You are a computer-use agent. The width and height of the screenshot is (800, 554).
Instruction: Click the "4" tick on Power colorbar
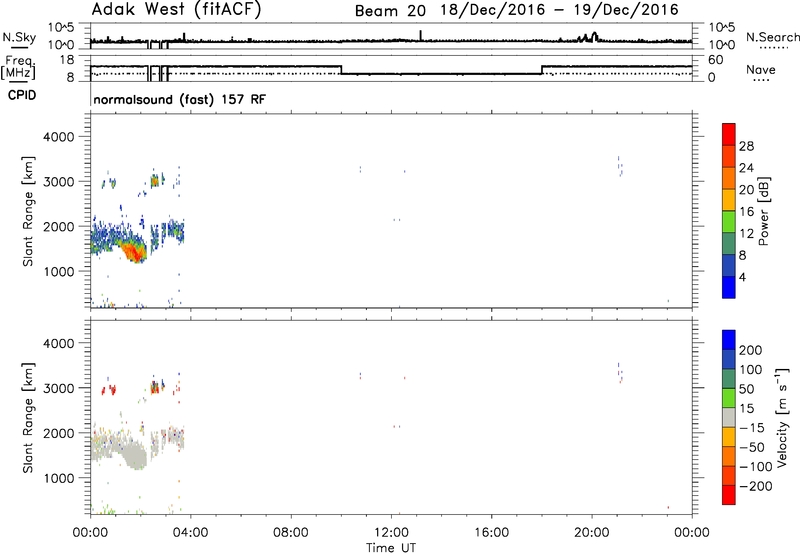pos(742,277)
